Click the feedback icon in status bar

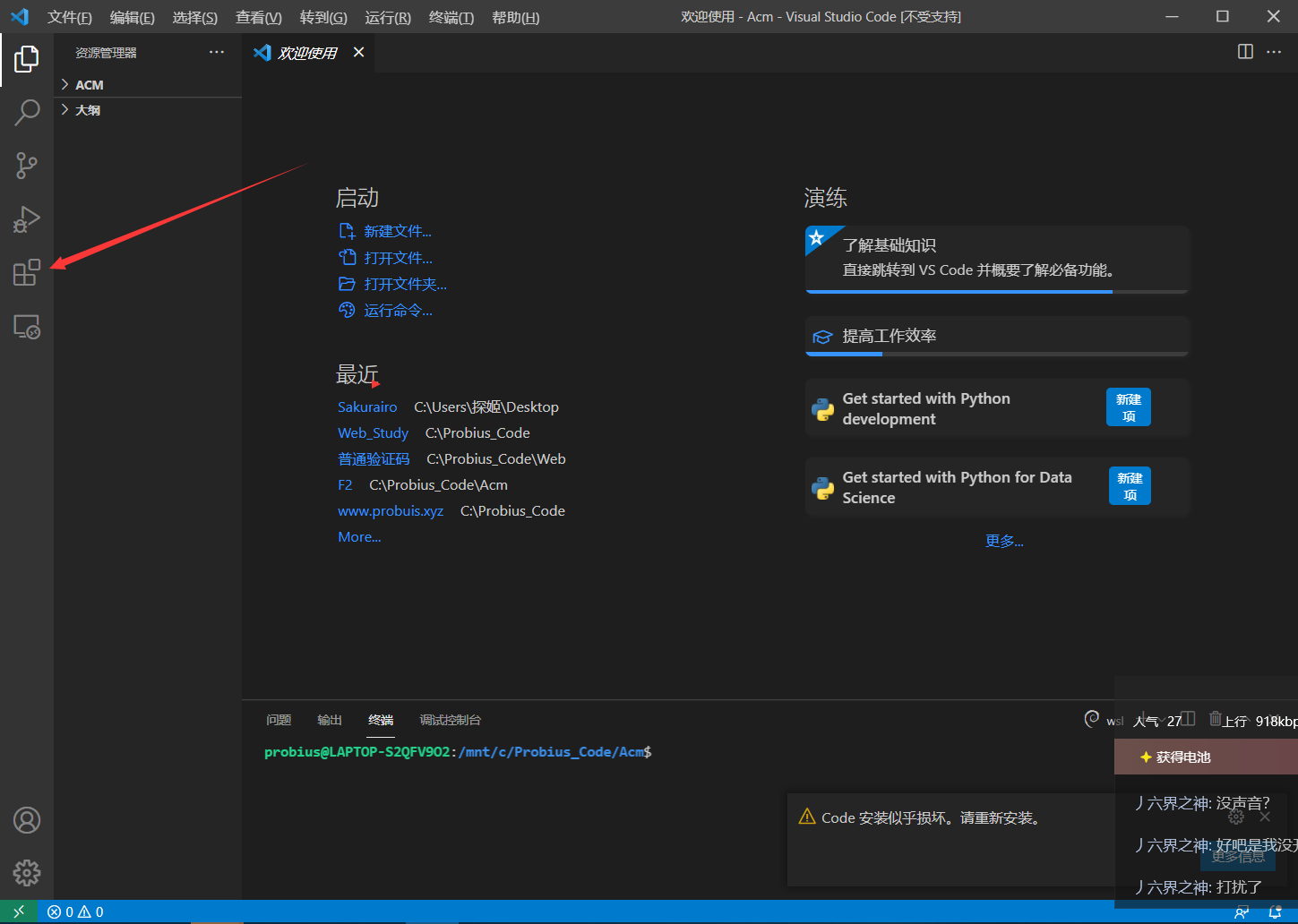(x=1242, y=912)
